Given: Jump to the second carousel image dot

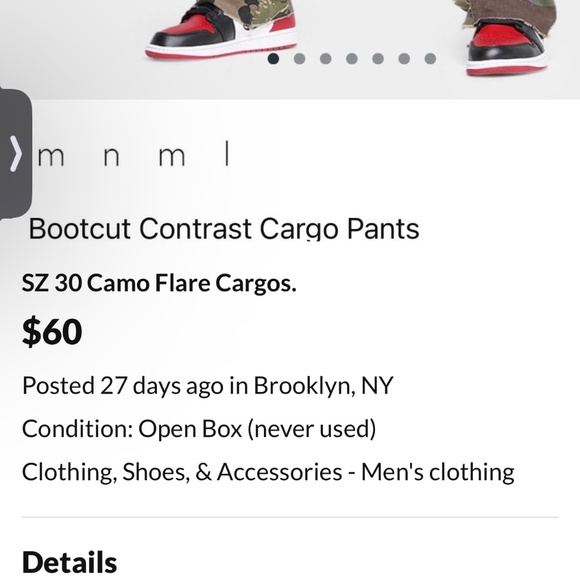Looking at the screenshot, I should pyautogui.click(x=299, y=58).
